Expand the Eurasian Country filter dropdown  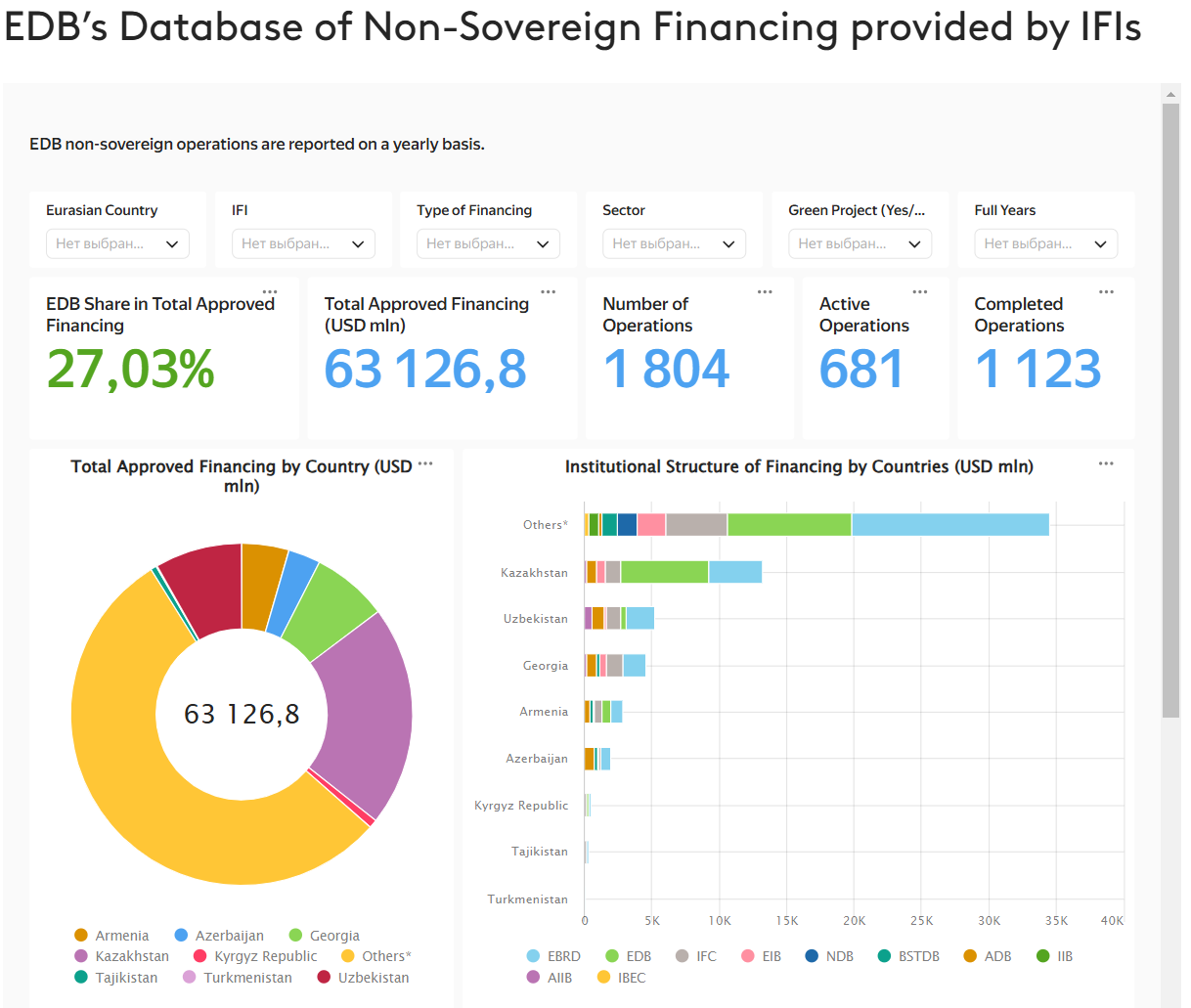117,244
